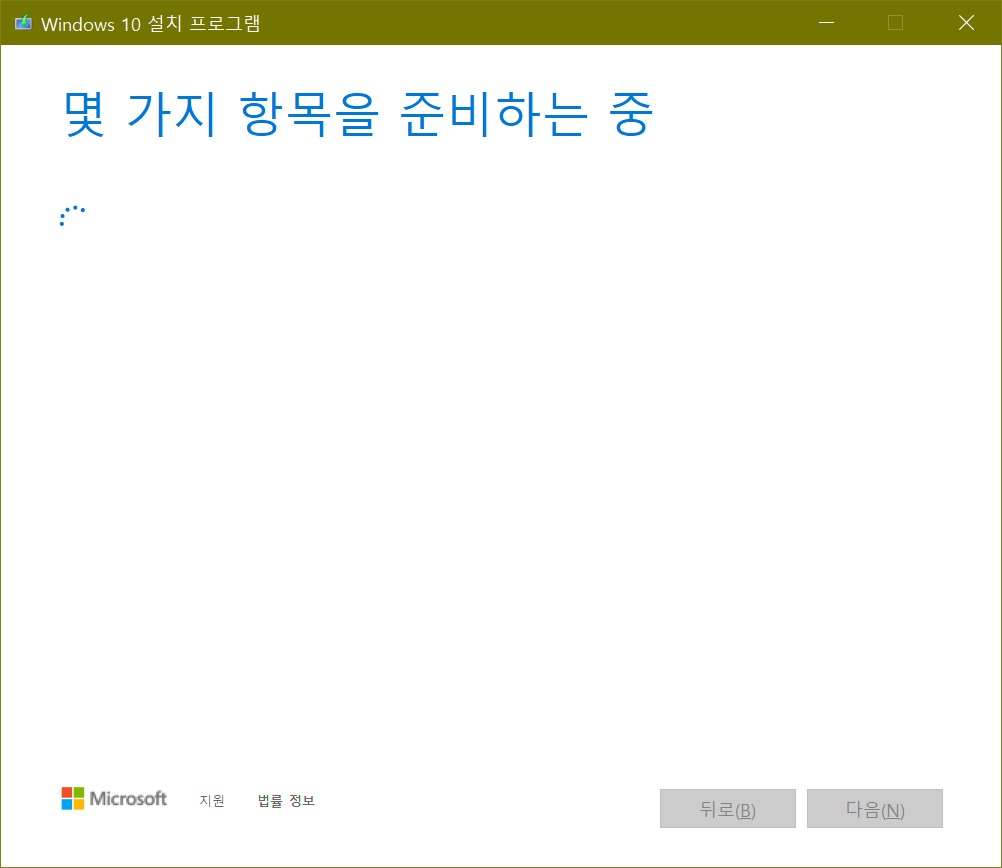Click the Microsoft logo
Image resolution: width=1002 pixels, height=868 pixels.
114,798
